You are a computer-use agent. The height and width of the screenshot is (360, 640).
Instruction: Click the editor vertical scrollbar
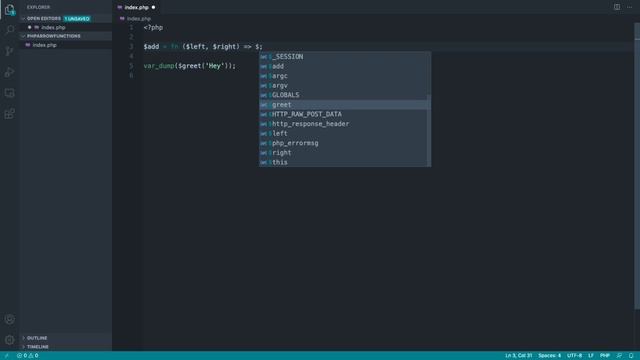tap(637, 167)
